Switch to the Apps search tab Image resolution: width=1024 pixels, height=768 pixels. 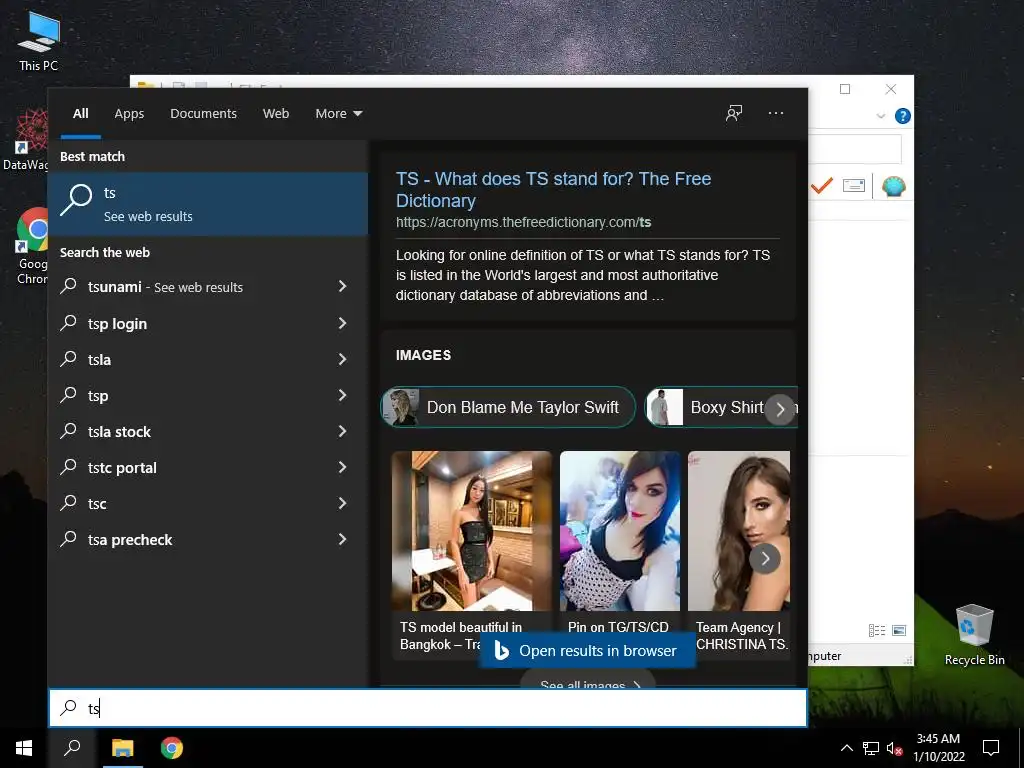[129, 114]
